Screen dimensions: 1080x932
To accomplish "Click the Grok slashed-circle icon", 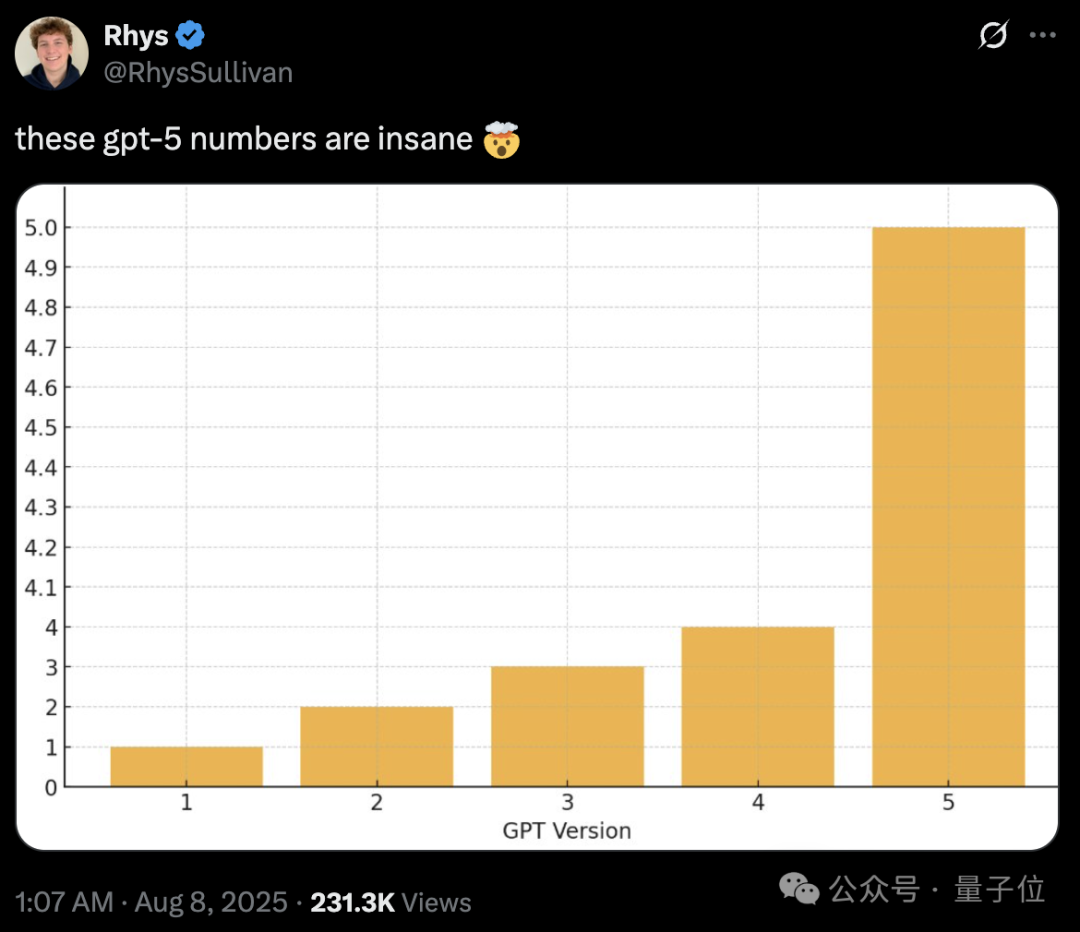I will tap(993, 36).
